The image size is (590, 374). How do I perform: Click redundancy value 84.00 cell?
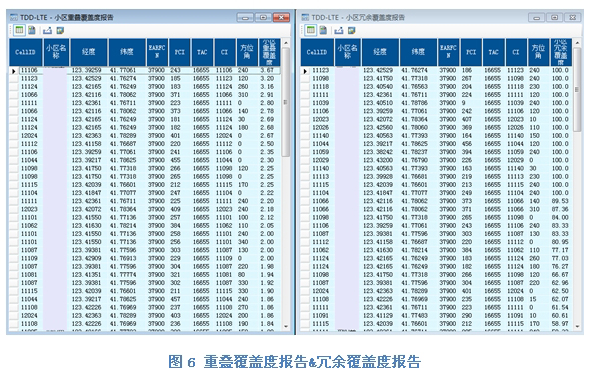pyautogui.click(x=560, y=217)
